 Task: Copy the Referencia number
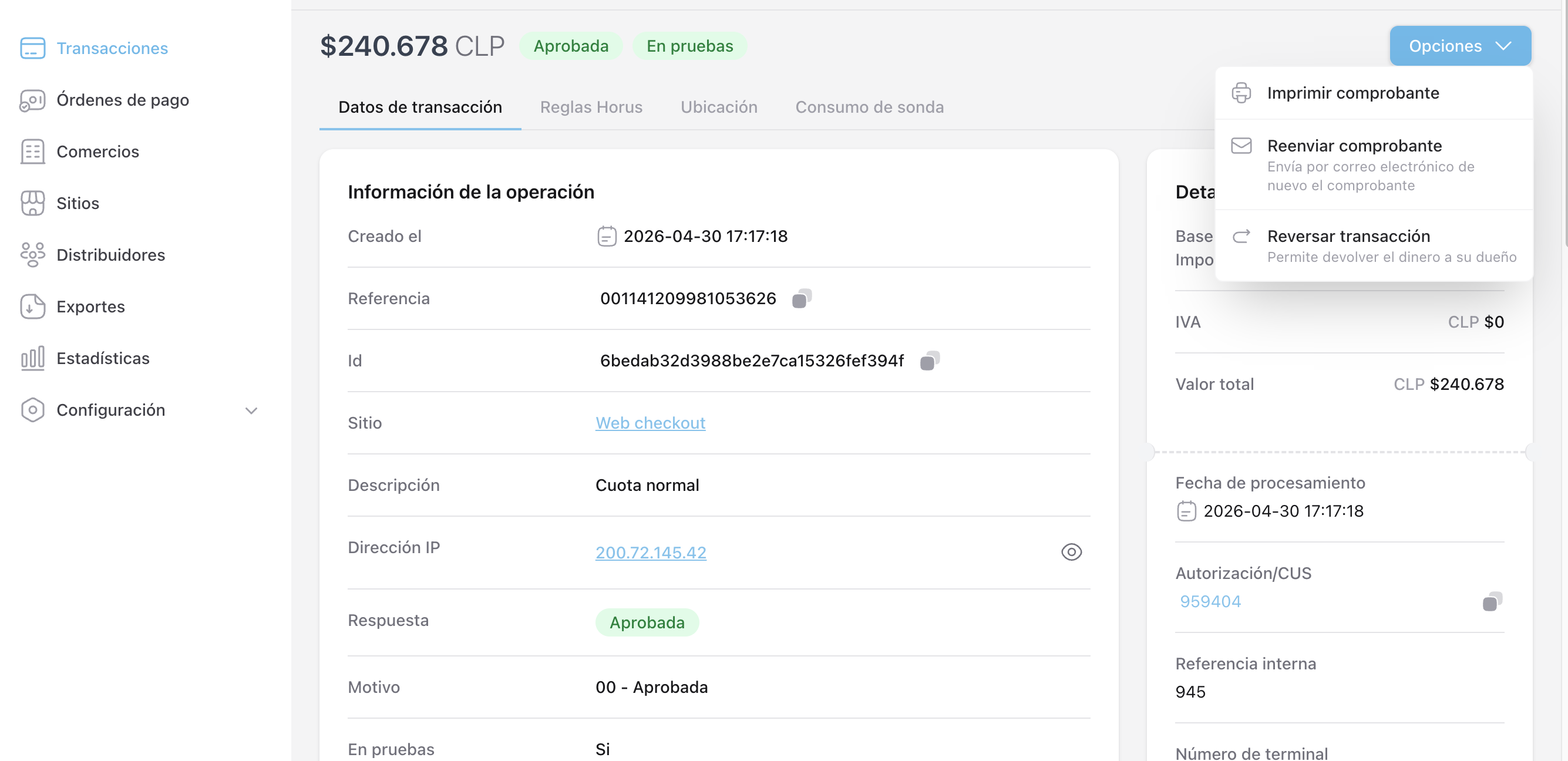tap(802, 298)
